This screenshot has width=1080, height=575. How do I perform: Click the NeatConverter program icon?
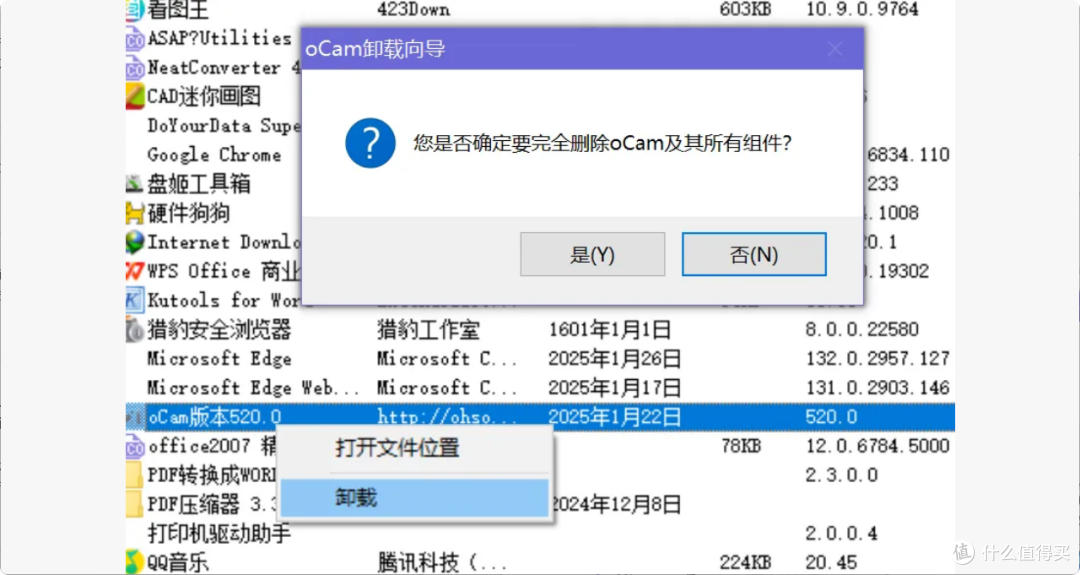pos(135,68)
